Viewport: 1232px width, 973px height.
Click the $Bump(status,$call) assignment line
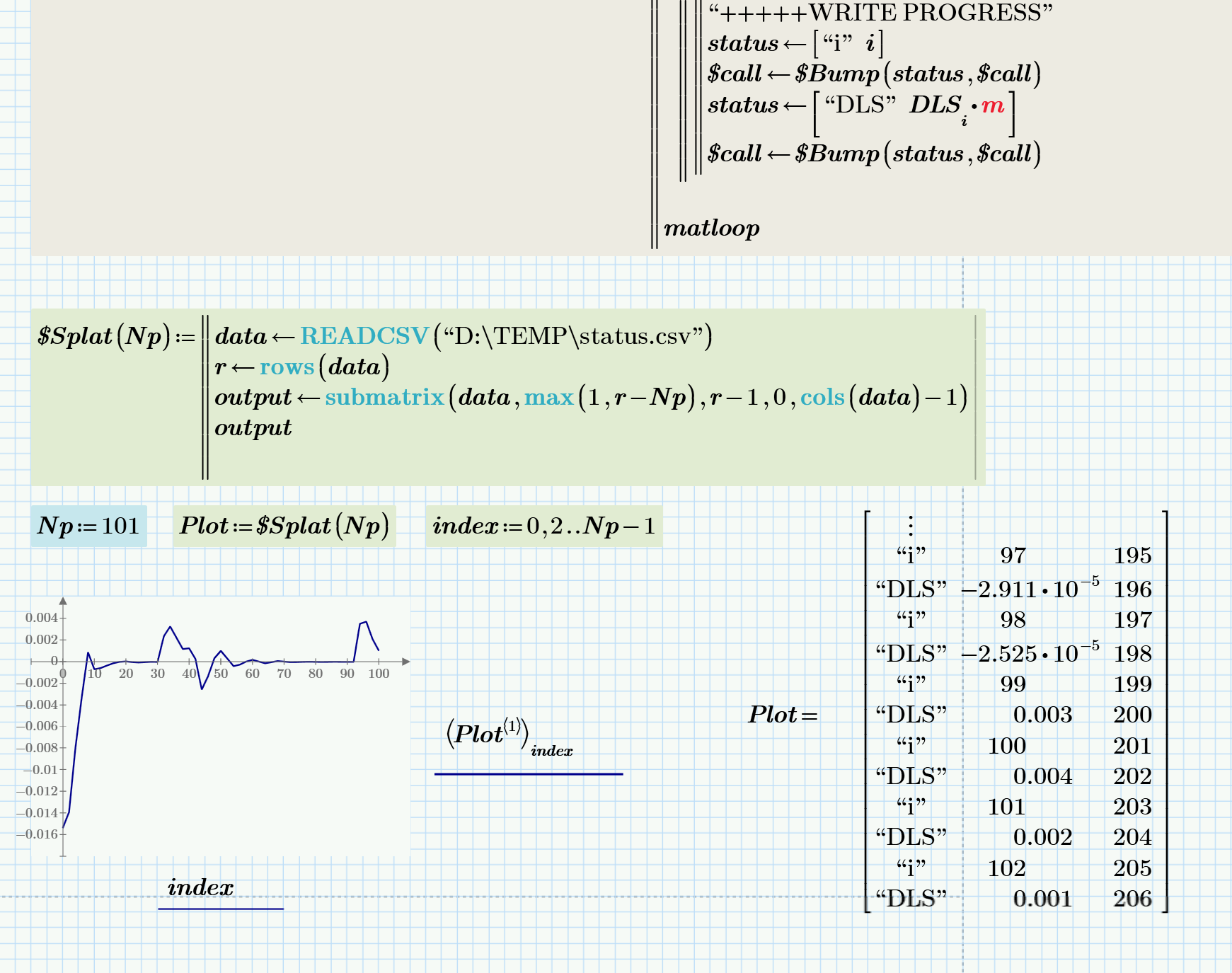click(870, 73)
